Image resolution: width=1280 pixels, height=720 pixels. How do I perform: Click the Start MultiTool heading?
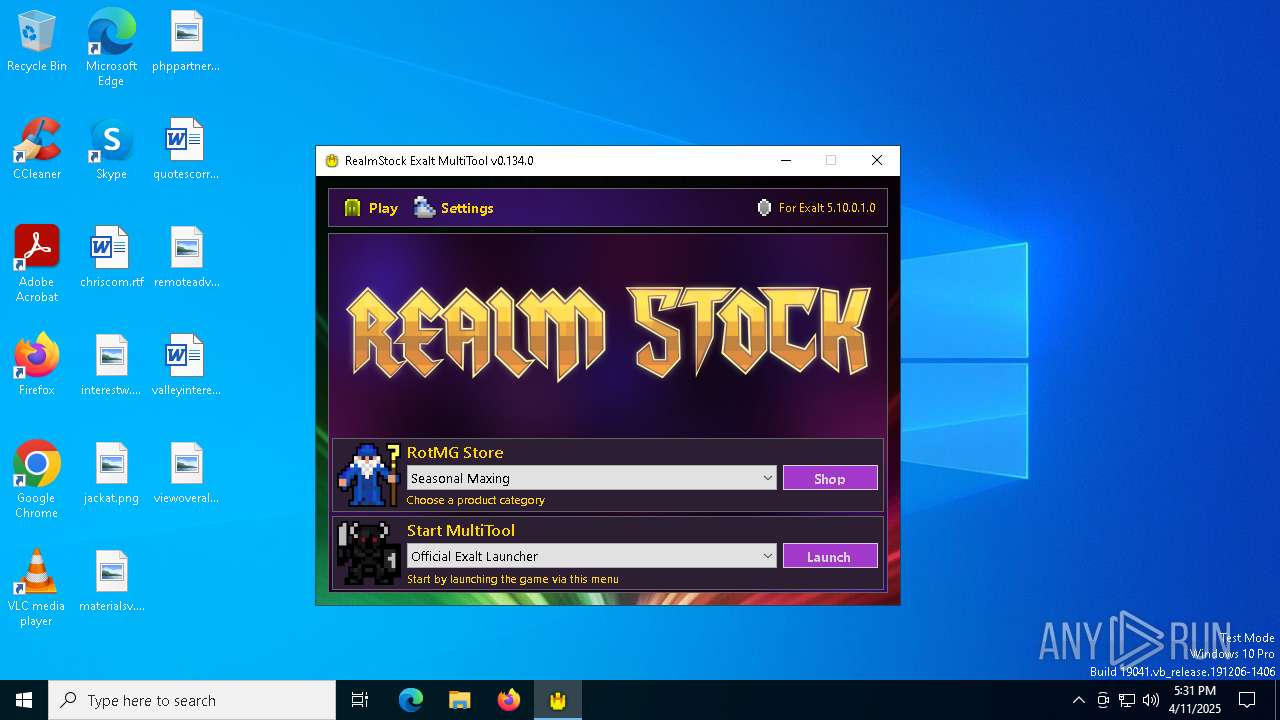[x=461, y=530]
